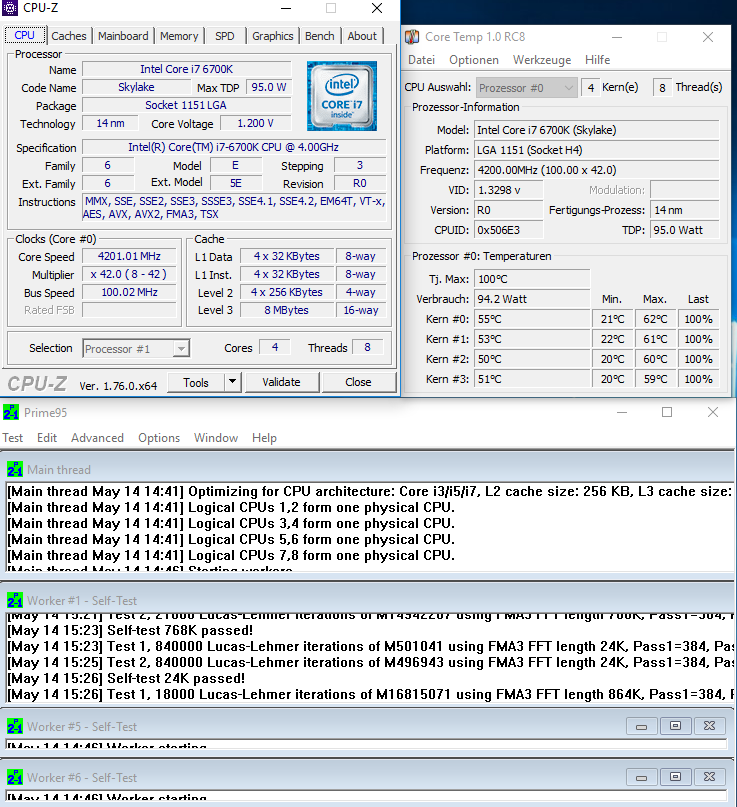Open the Datei menu in Core Temp
Image resolution: width=737 pixels, height=807 pixels.
(x=422, y=60)
